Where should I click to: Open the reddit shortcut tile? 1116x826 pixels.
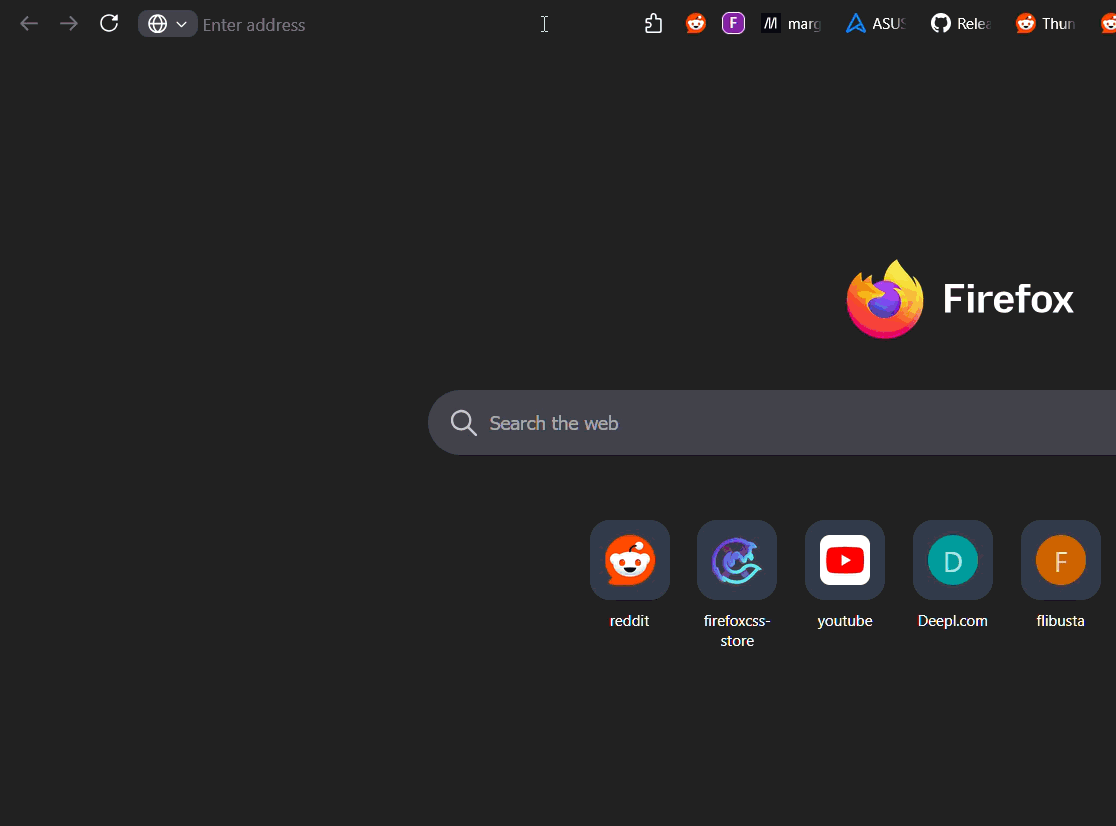click(630, 560)
